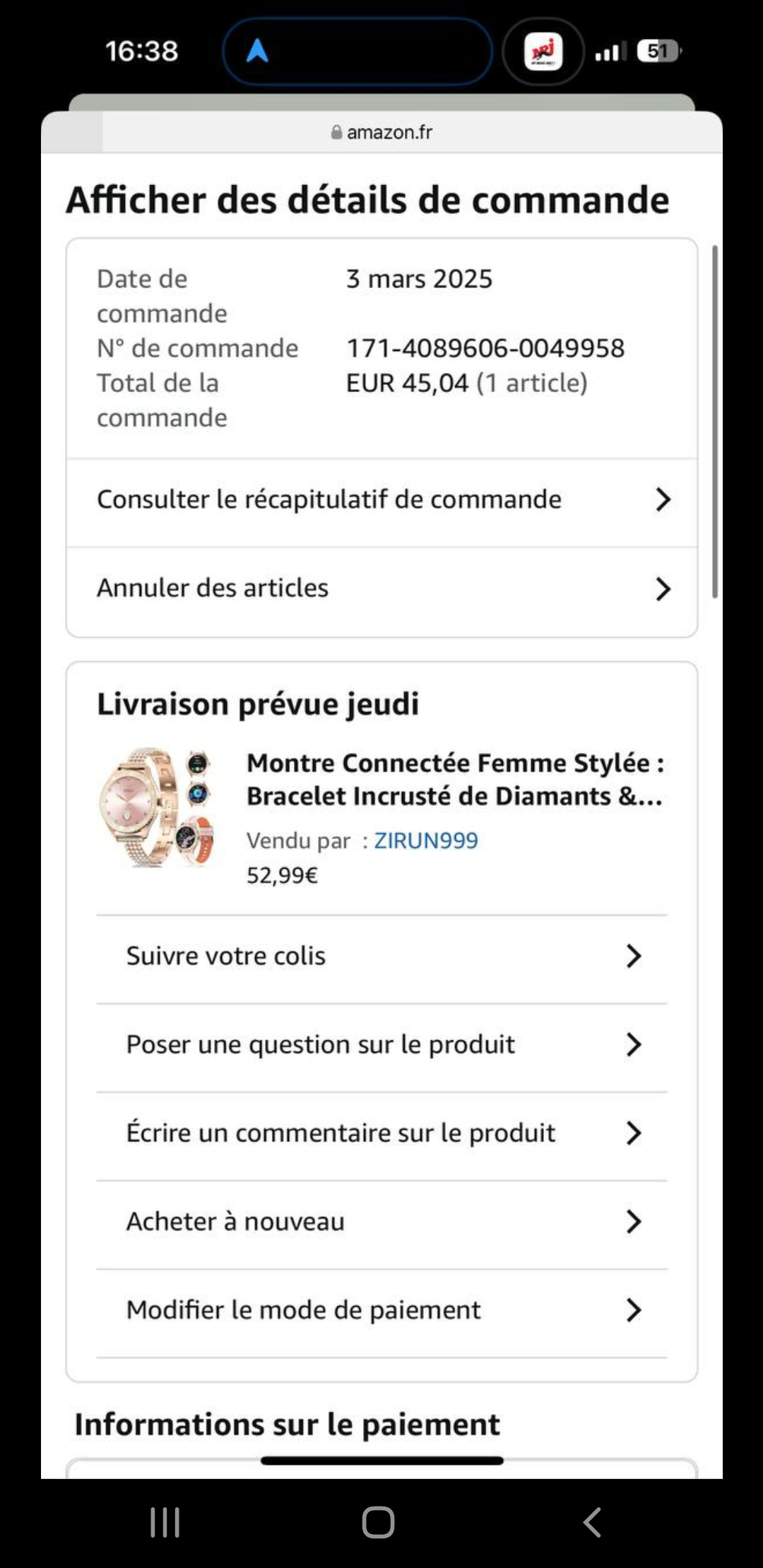
Task: Tap the padlock icon beside amazon.fr
Action: (x=336, y=132)
